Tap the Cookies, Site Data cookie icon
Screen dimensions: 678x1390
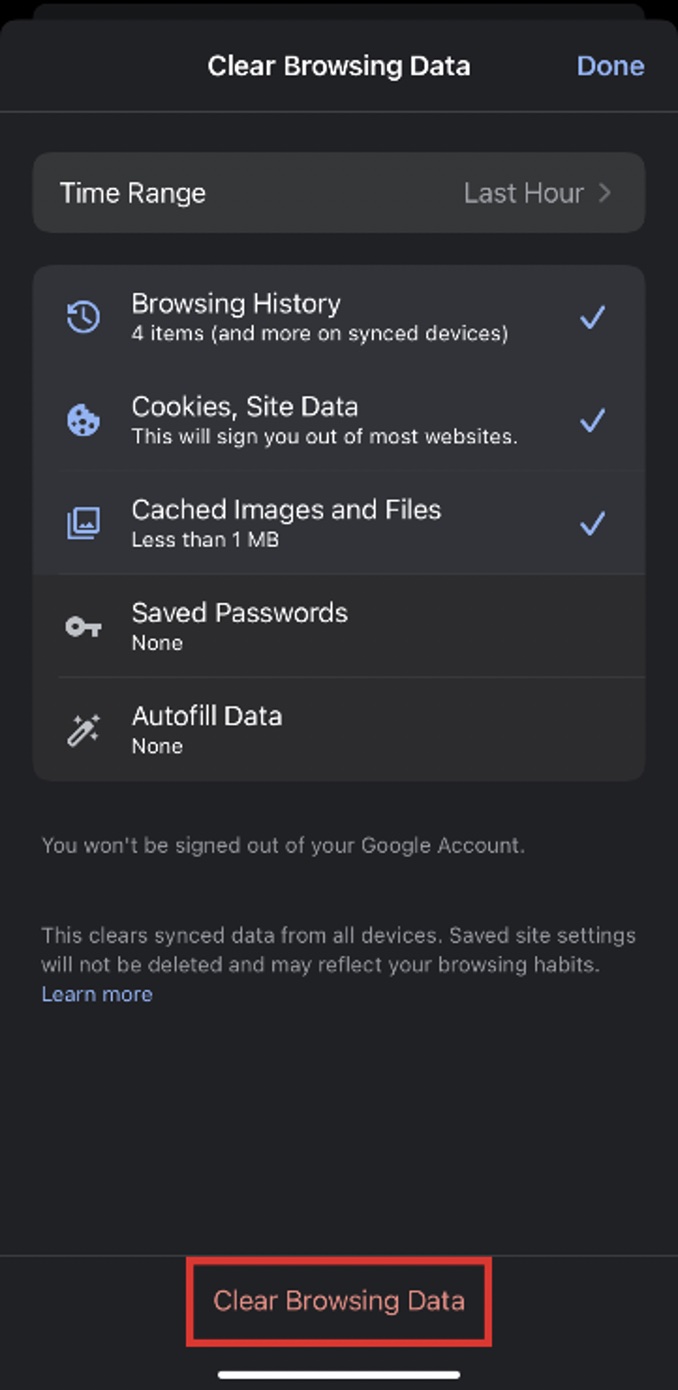(83, 421)
